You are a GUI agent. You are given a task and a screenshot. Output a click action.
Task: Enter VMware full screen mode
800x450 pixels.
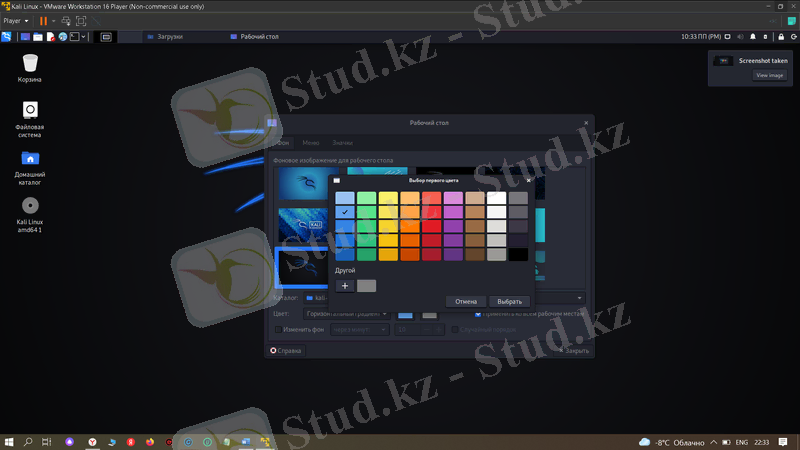click(81, 21)
